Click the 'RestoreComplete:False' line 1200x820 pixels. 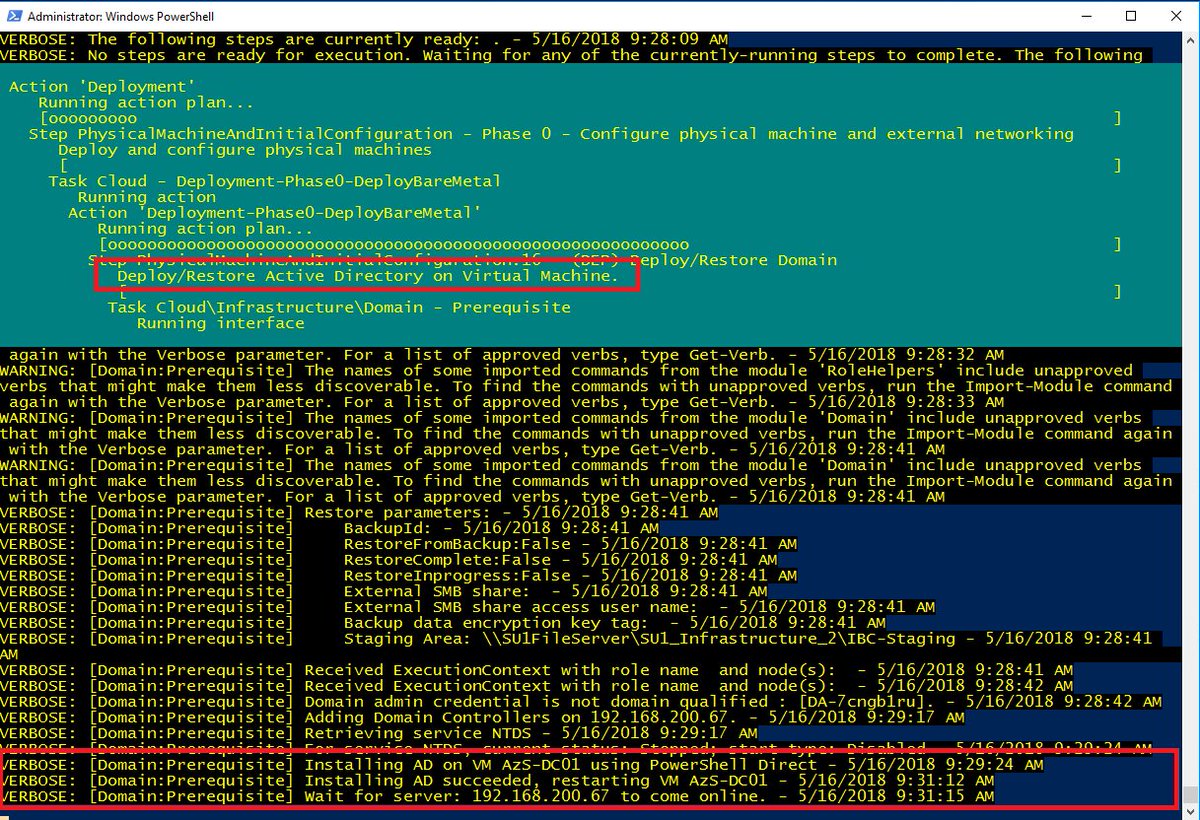pos(388,560)
